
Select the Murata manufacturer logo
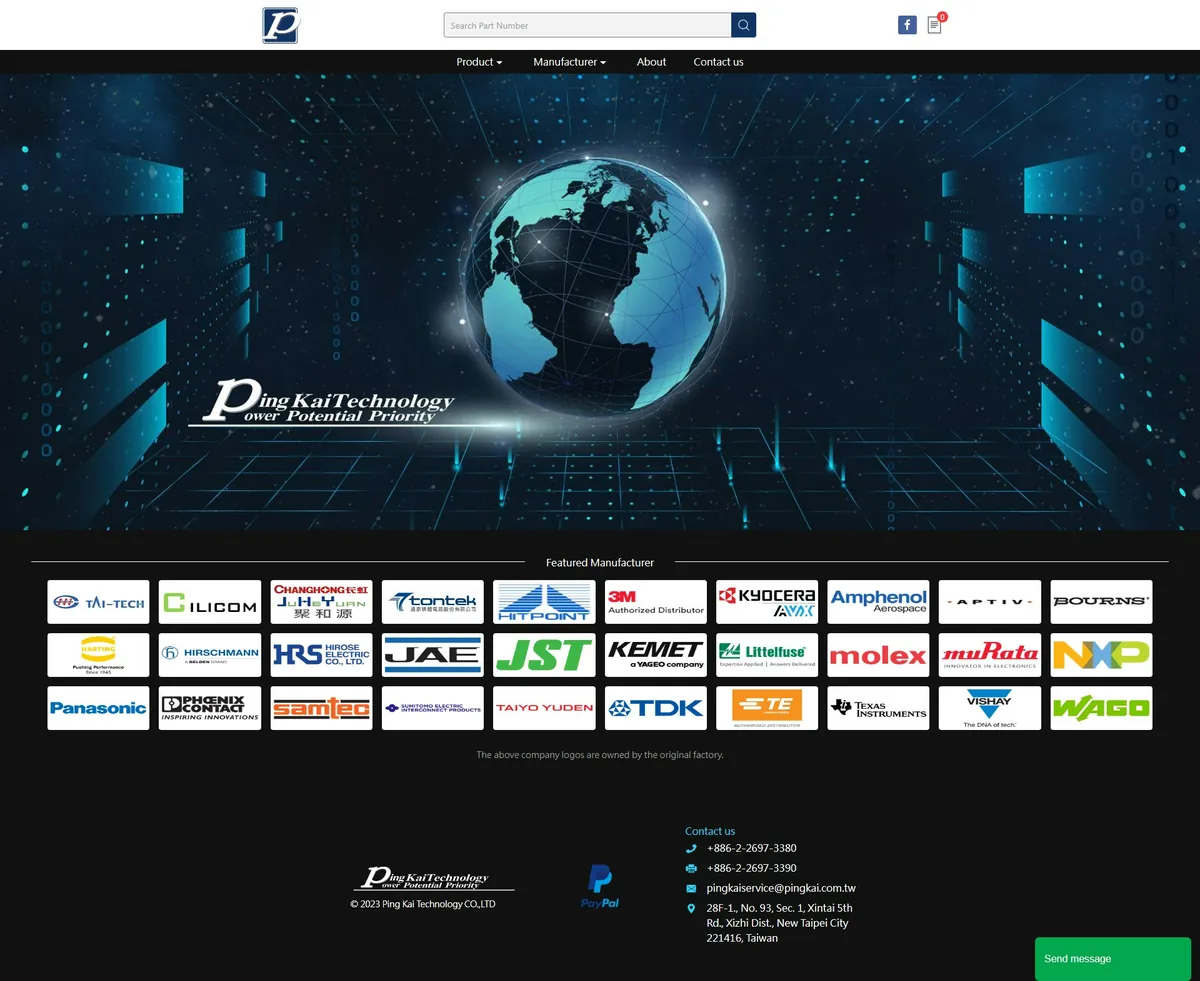[990, 655]
